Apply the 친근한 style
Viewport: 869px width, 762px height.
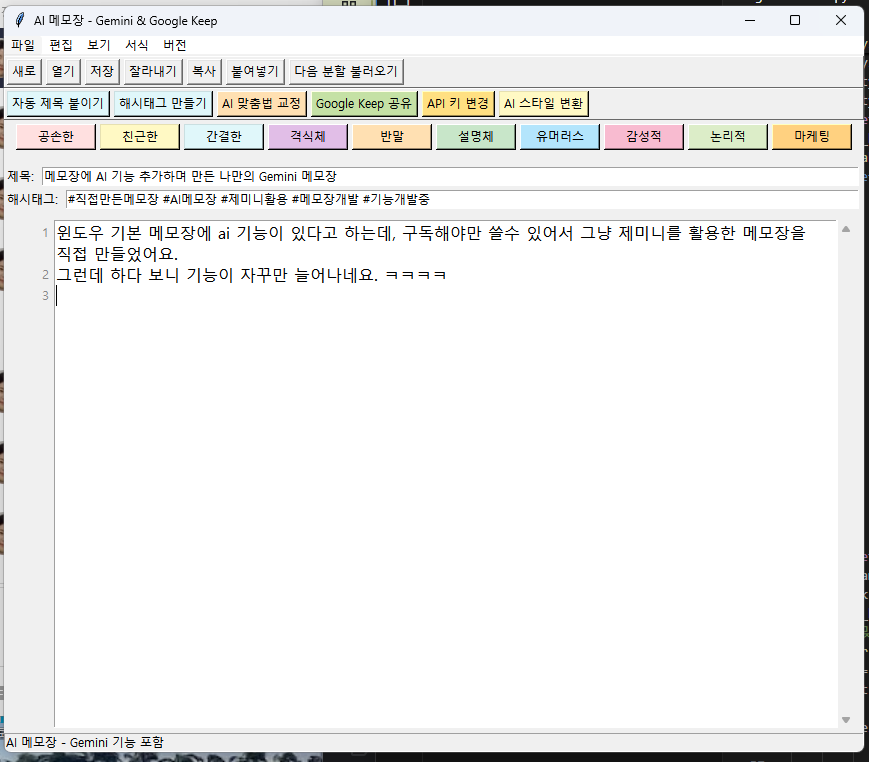click(140, 137)
